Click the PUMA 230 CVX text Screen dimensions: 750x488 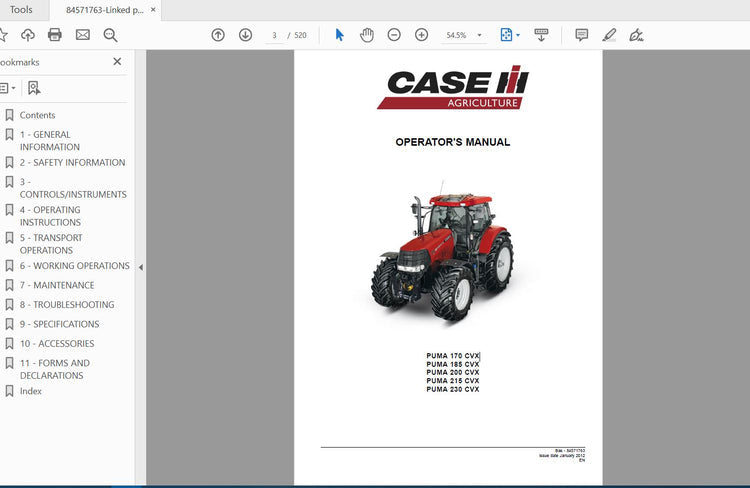tap(452, 389)
